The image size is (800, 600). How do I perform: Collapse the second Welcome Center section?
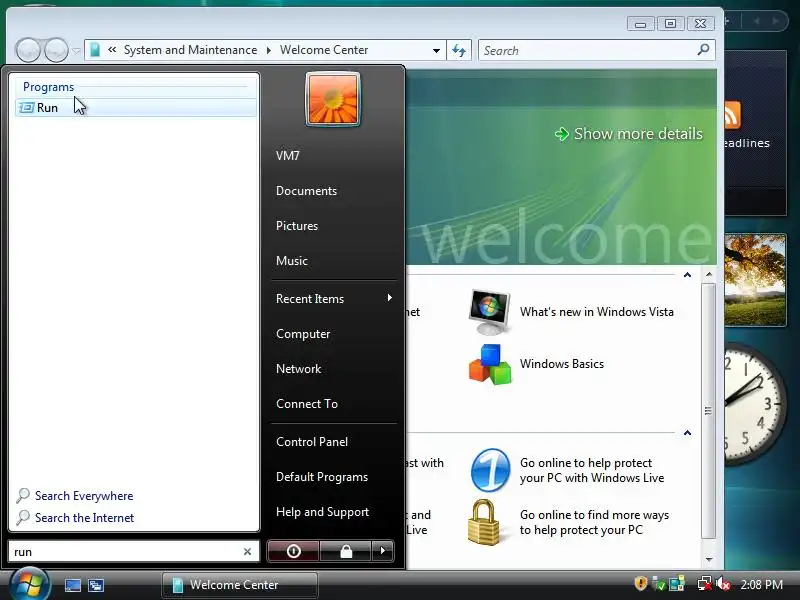tap(687, 433)
